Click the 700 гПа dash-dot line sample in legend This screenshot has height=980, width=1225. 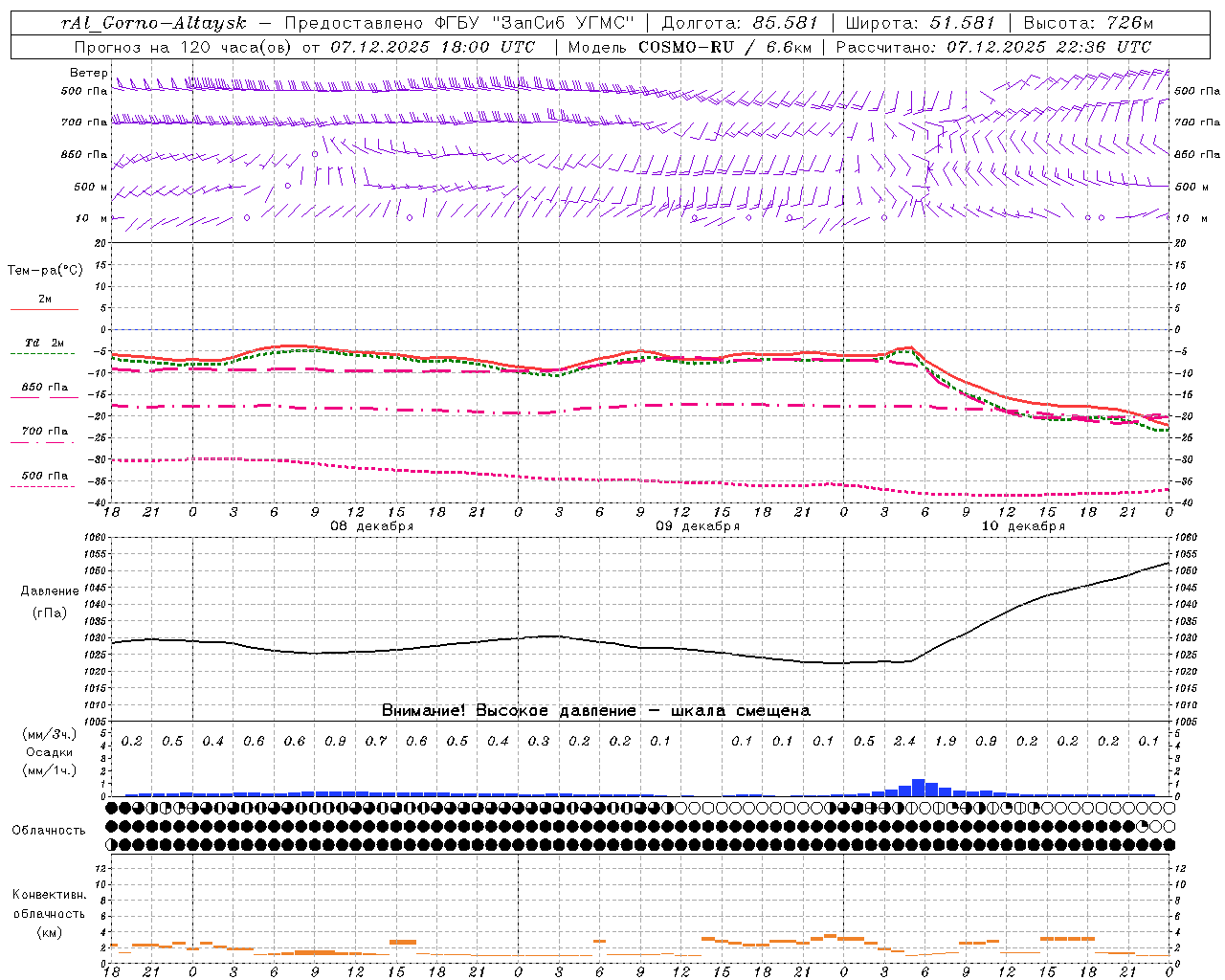pos(43,443)
